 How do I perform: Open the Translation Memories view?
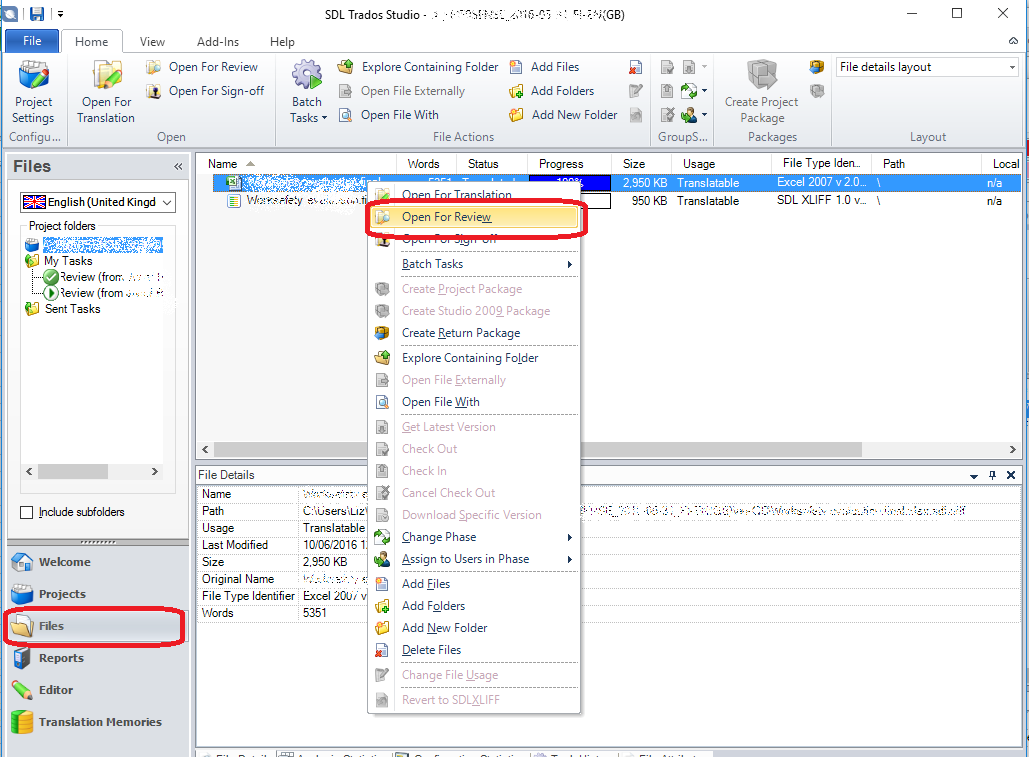pyautogui.click(x=99, y=722)
